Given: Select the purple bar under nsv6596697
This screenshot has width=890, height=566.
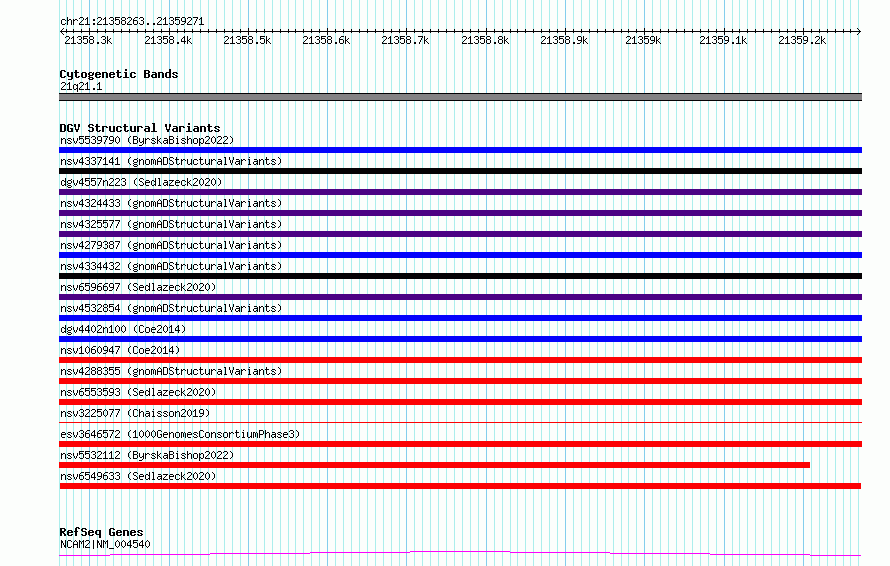Looking at the screenshot, I should (460, 297).
